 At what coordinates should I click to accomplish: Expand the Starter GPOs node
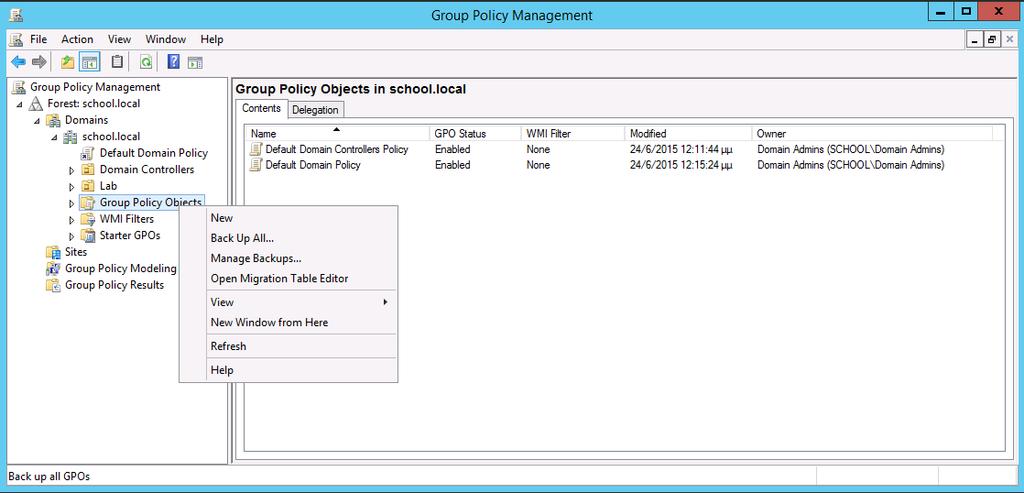click(x=72, y=236)
